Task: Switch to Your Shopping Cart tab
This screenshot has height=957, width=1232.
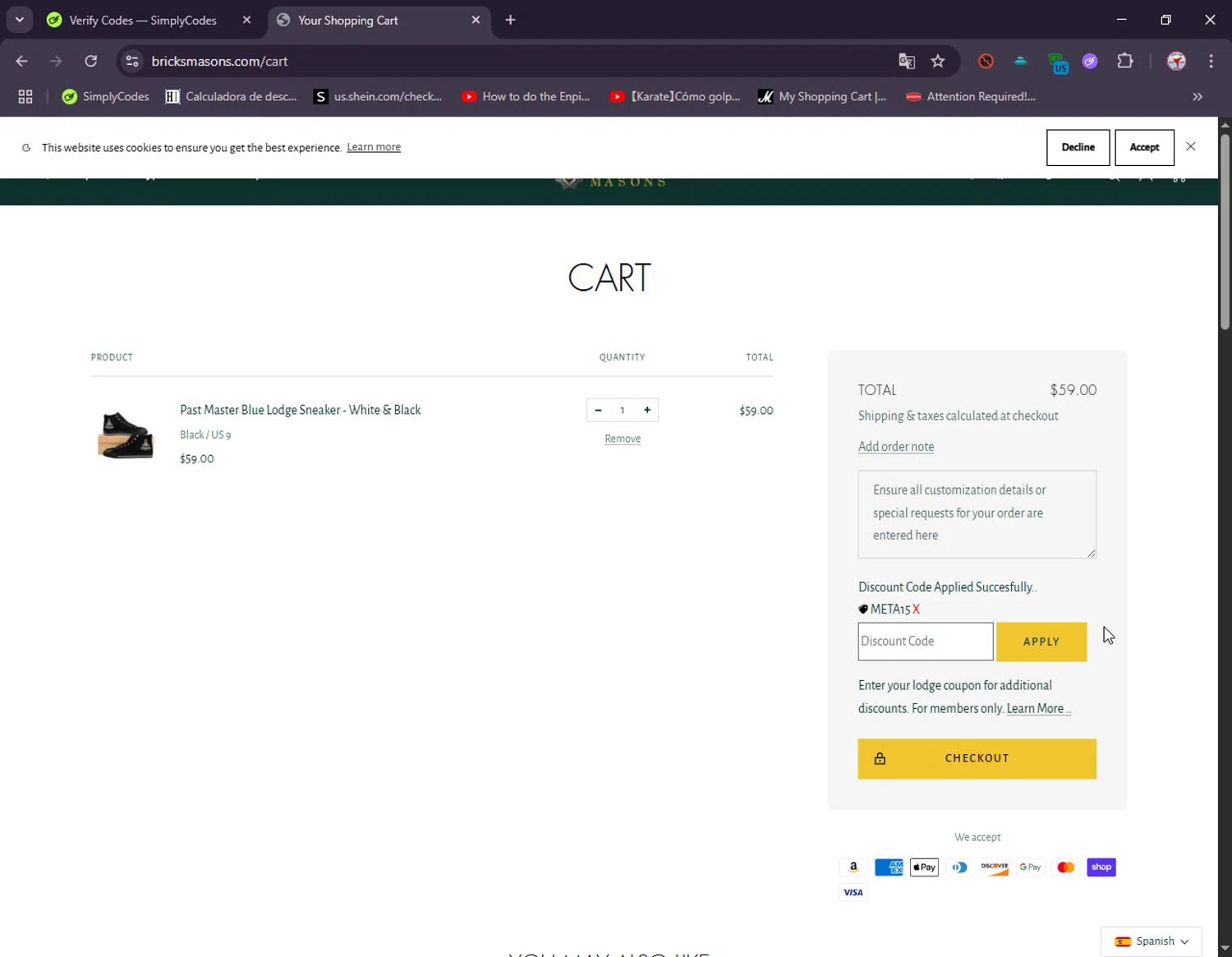Action: (x=348, y=20)
